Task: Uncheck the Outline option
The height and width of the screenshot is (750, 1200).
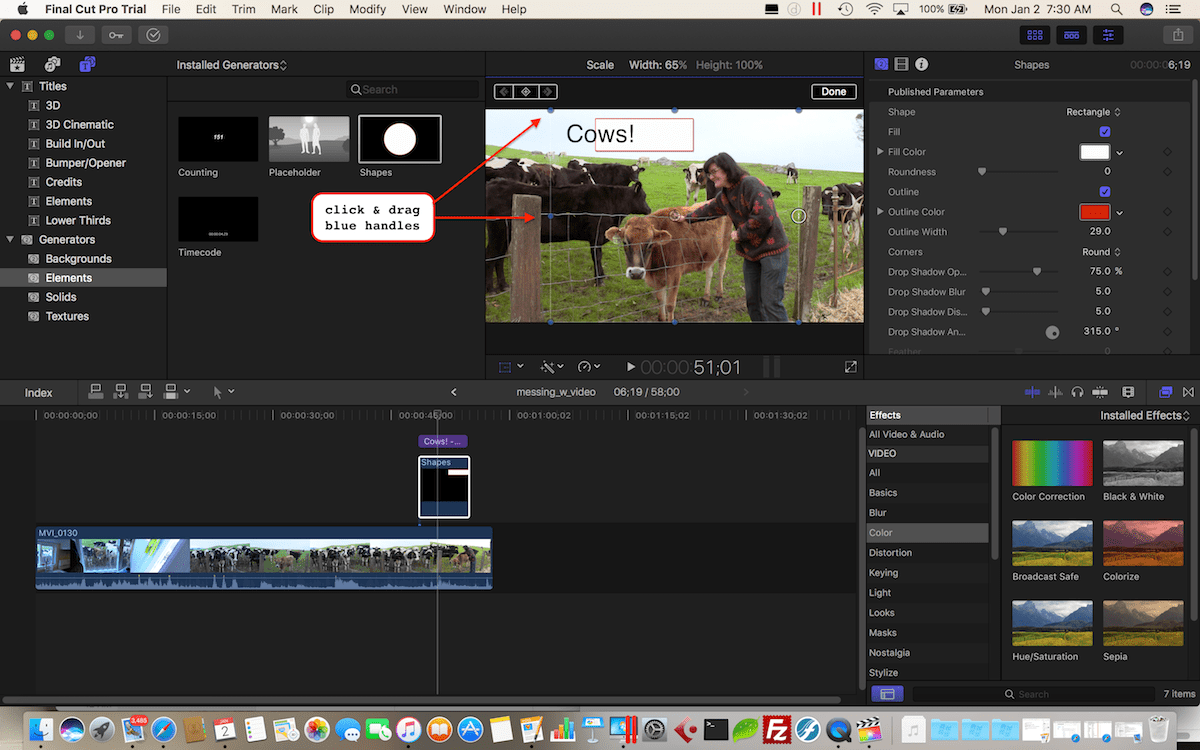Action: pos(1104,191)
